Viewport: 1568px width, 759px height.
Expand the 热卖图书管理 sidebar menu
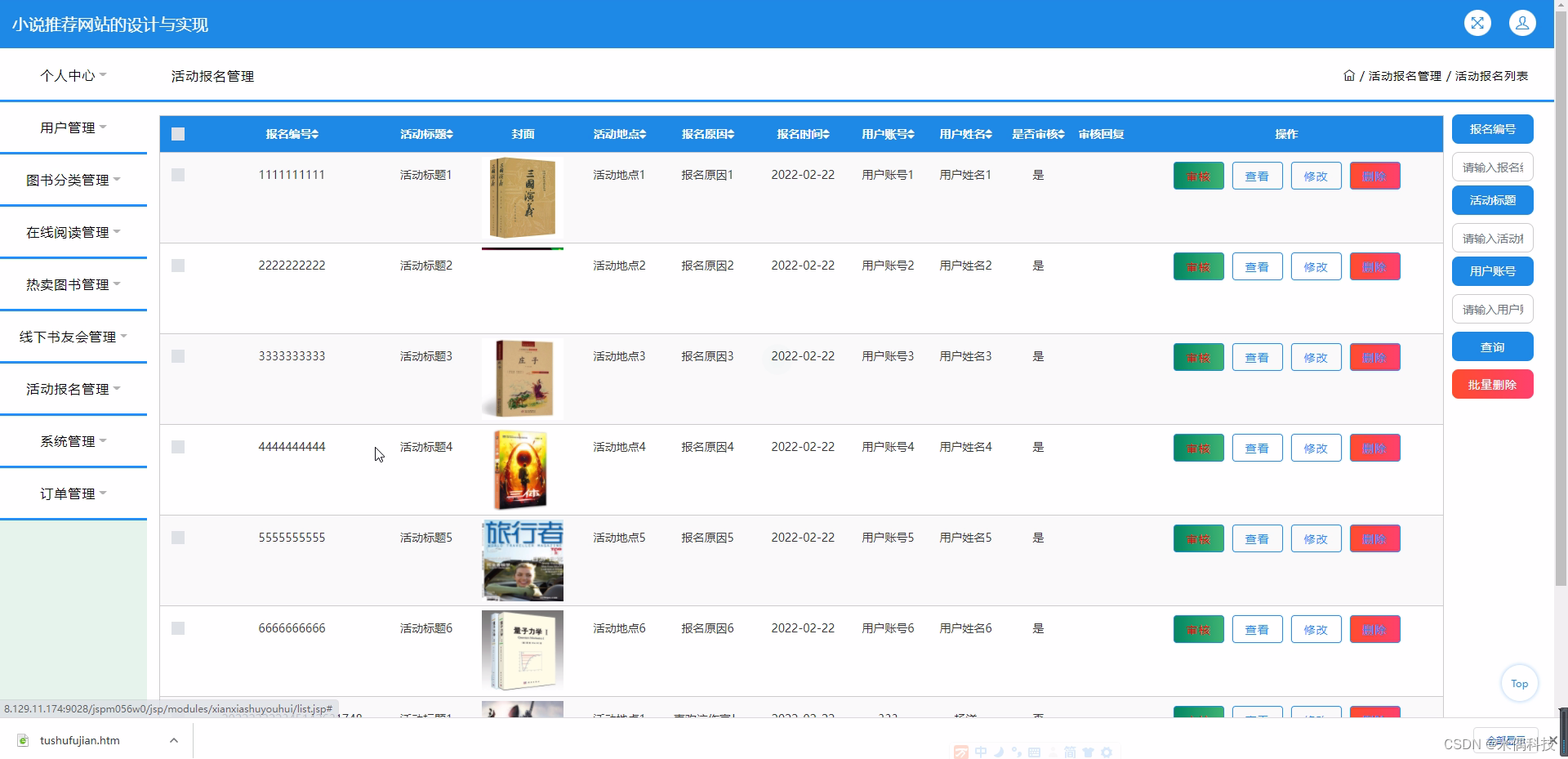(x=73, y=284)
